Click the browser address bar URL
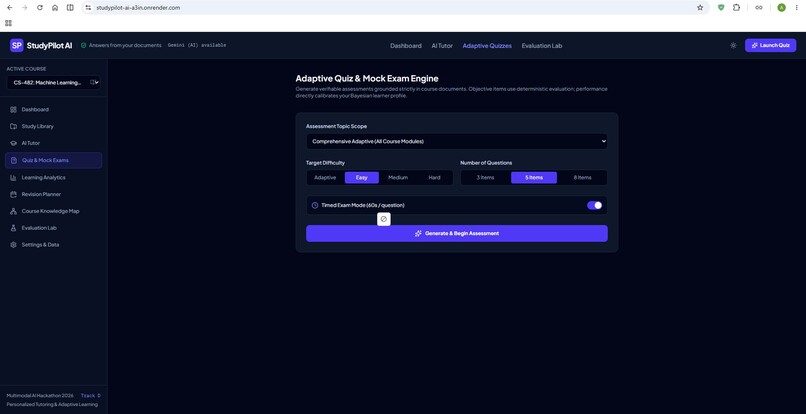This screenshot has height=414, width=806. point(138,8)
